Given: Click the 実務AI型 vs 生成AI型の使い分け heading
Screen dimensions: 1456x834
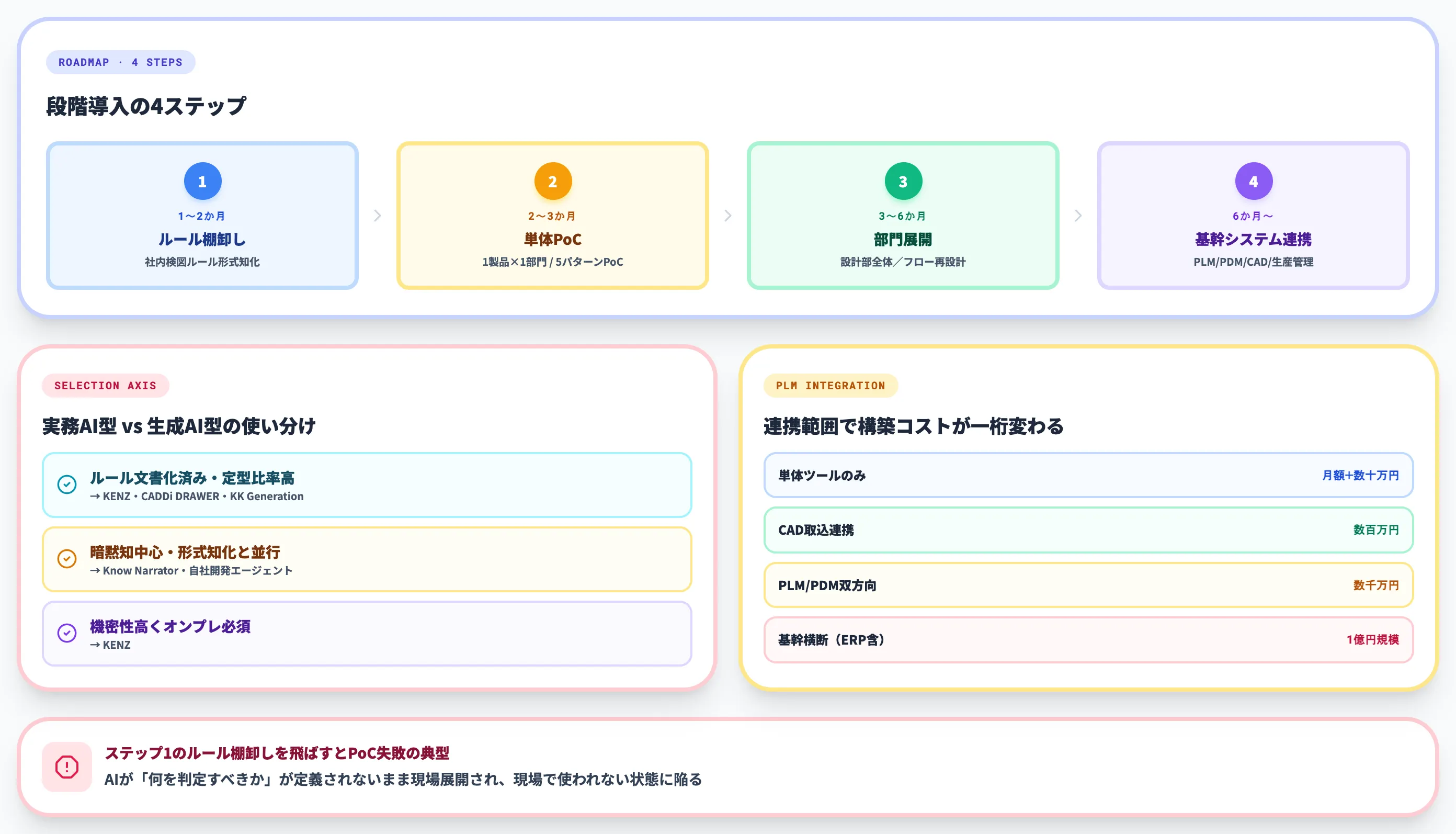Looking at the screenshot, I should coord(179,426).
